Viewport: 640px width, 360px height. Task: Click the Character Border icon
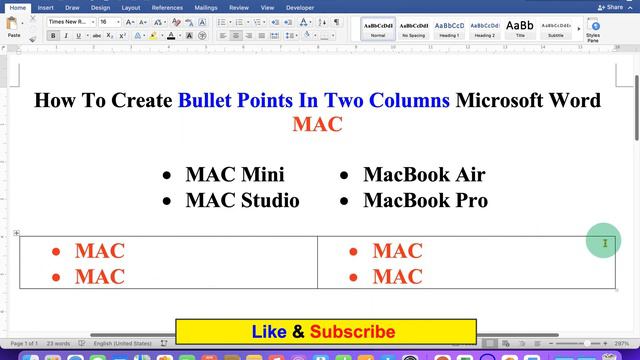(x=202, y=22)
